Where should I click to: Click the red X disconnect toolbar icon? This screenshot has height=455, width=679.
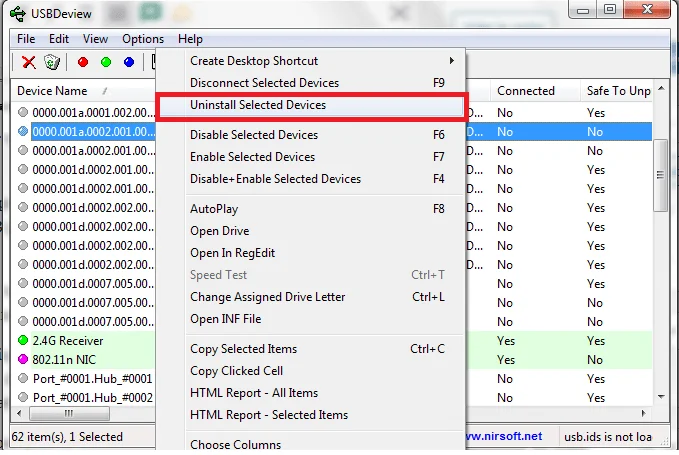pyautogui.click(x=29, y=62)
